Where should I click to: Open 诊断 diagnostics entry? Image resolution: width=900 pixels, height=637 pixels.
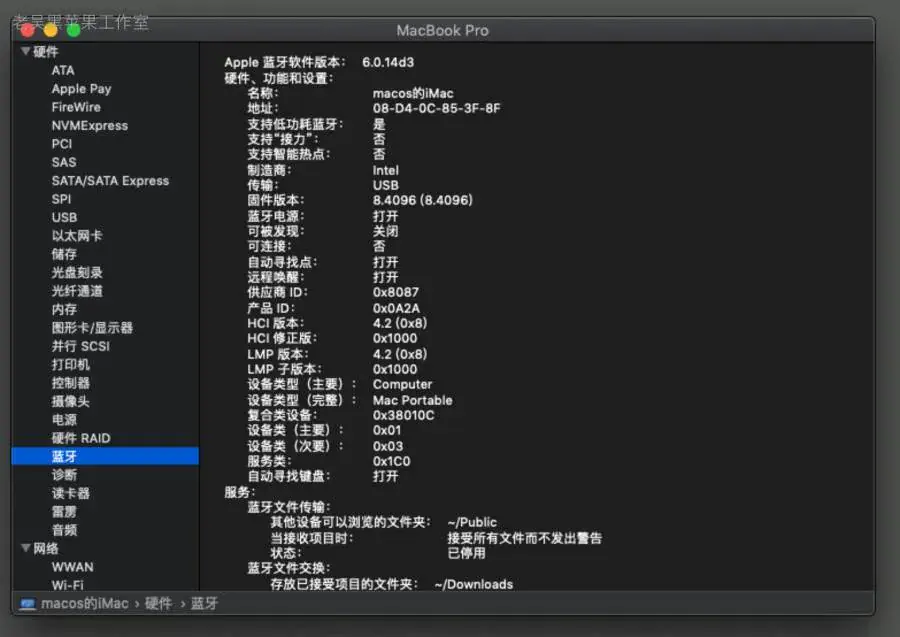(64, 474)
